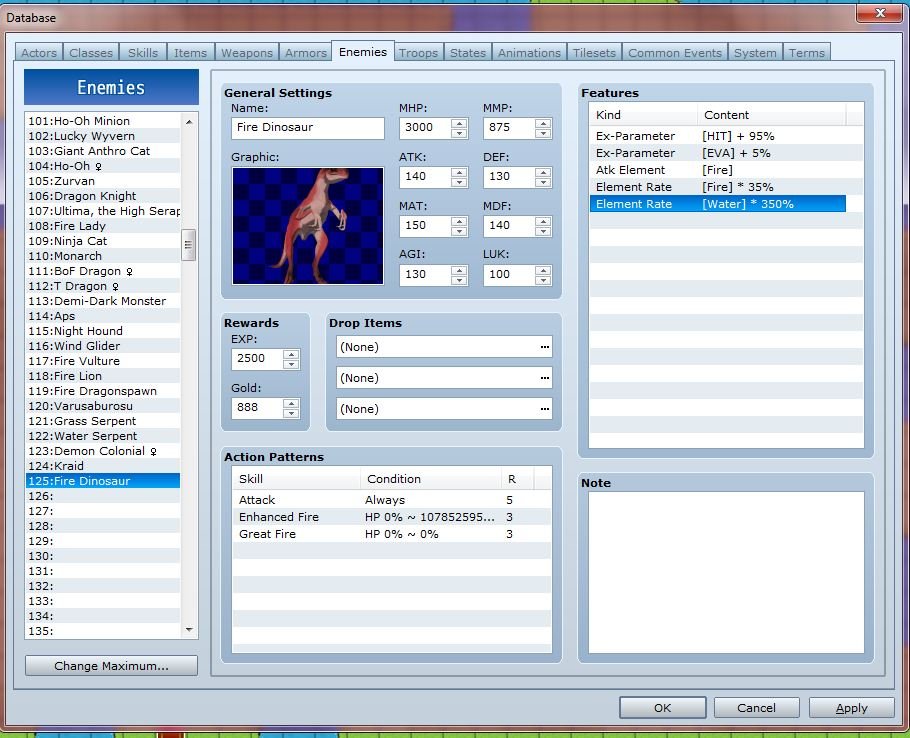Go to the Items tab
910x738 pixels.
click(x=190, y=53)
